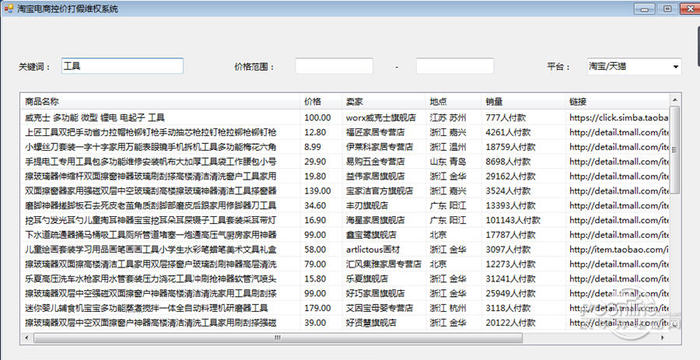Image resolution: width=700 pixels, height=360 pixels.
Task: Click the vertical scrollbar thumb
Action: [x=675, y=150]
